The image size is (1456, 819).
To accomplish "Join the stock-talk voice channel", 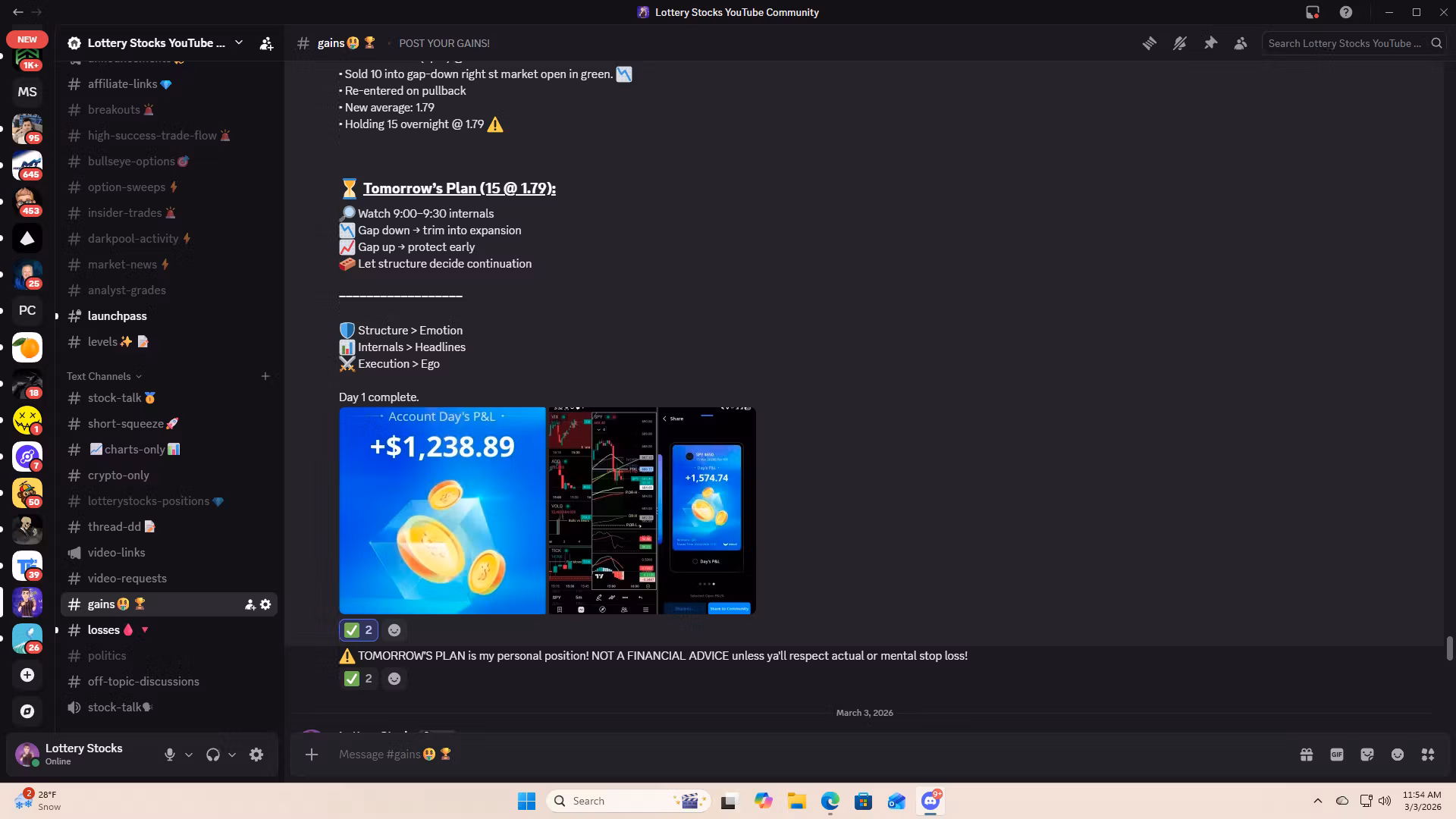I will (168, 708).
